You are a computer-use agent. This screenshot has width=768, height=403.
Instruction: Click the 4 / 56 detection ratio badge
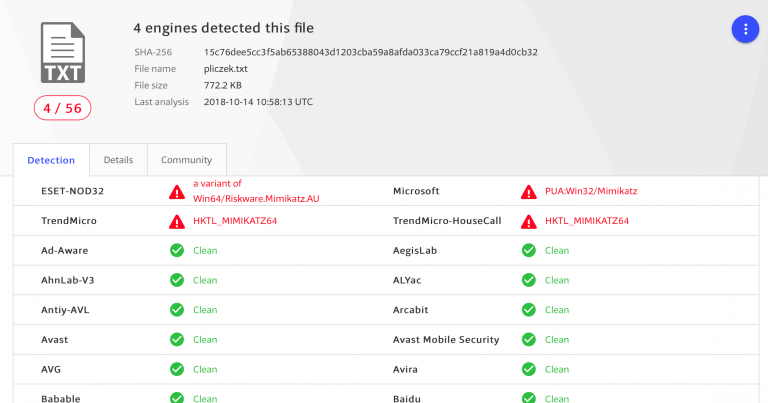tap(62, 108)
